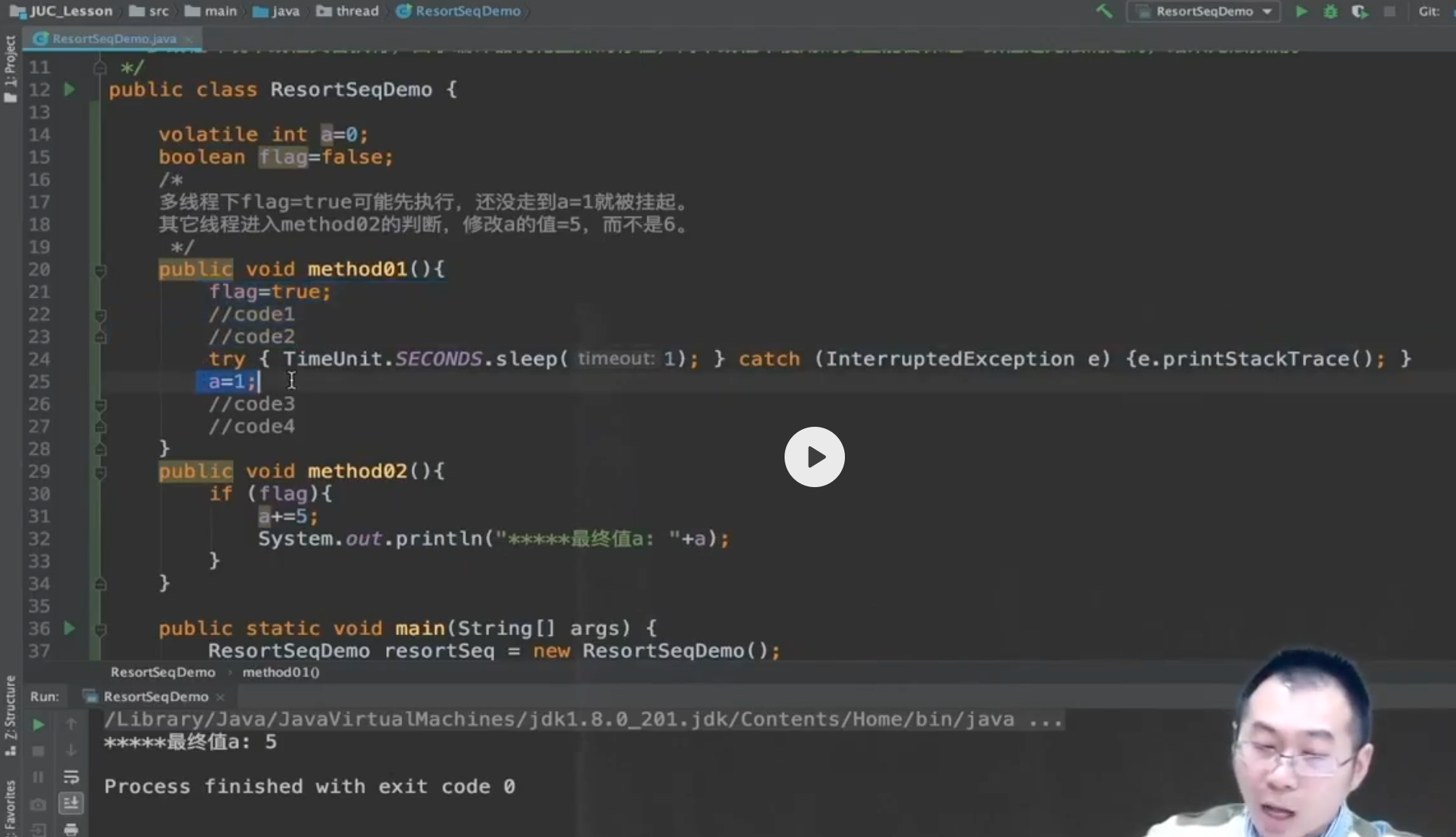Collapse method02 using gutter fold marker
This screenshot has height=837, width=1456.
[x=100, y=472]
